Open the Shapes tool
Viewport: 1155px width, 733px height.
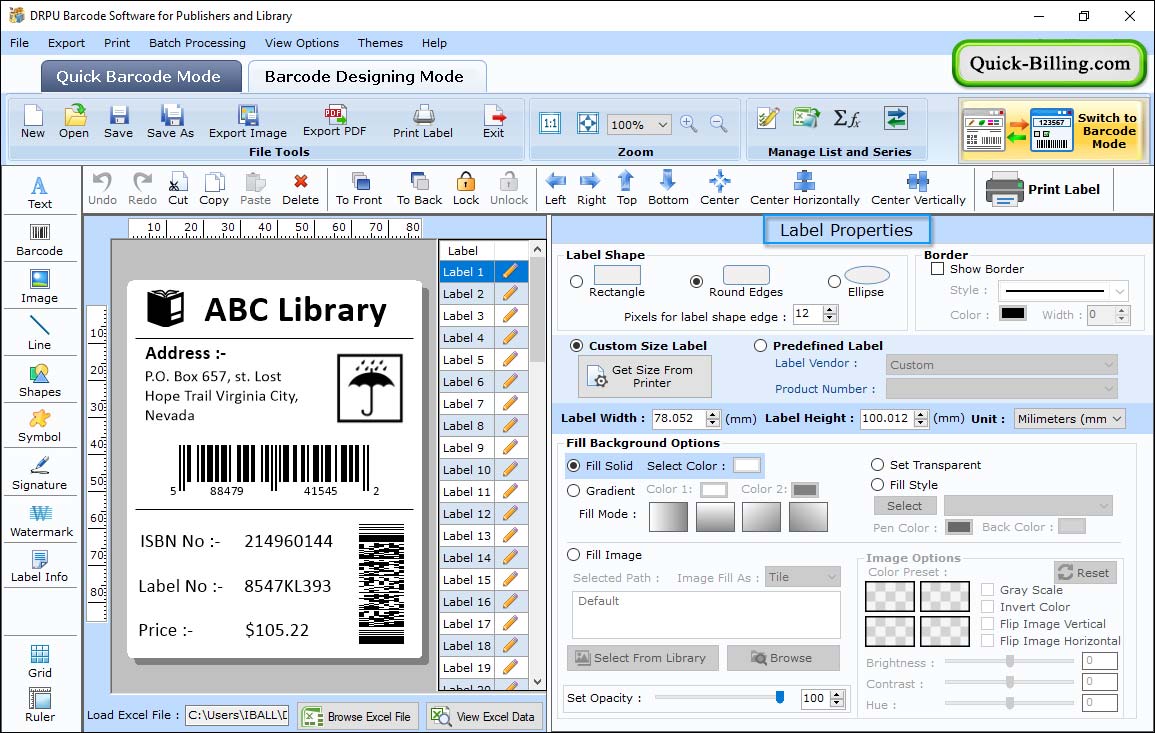pos(40,381)
